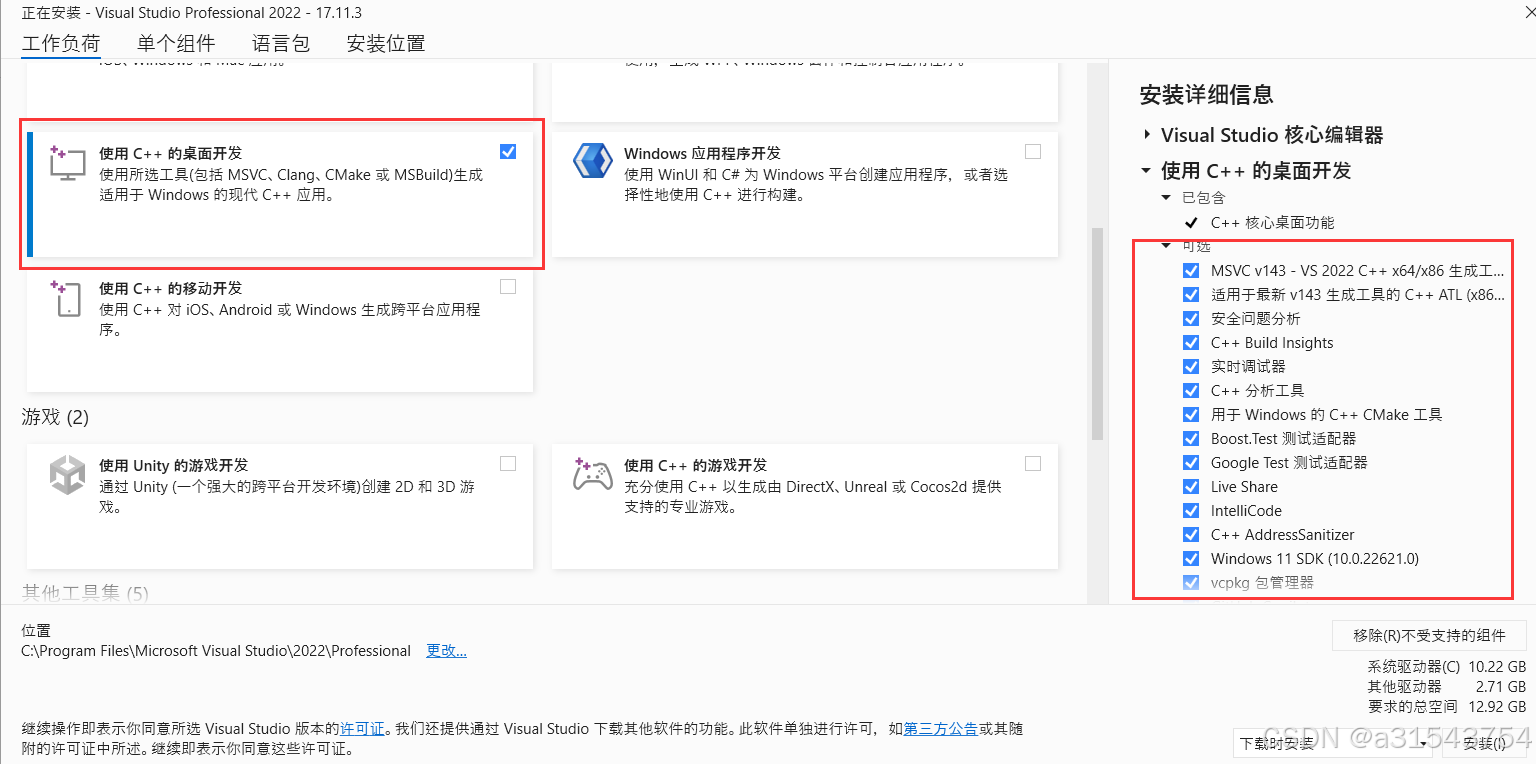Click the C++ mobile development workload icon
The height and width of the screenshot is (764, 1536).
[66, 298]
